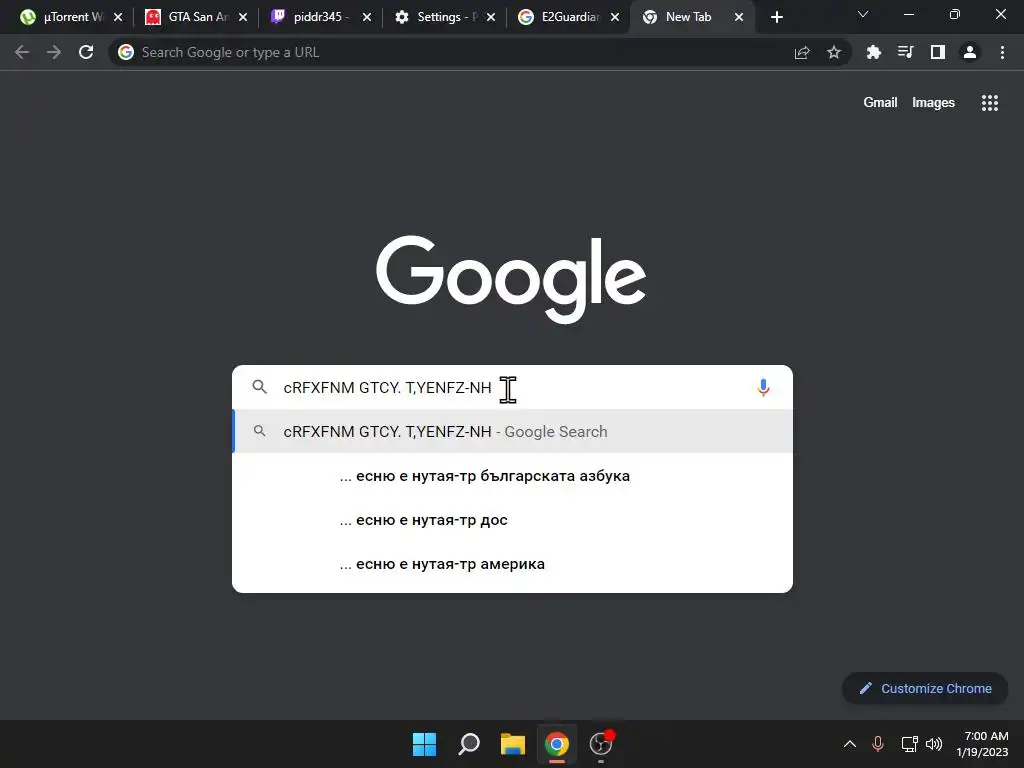Image resolution: width=1024 pixels, height=768 pixels.
Task: Open OBS Studio from the taskbar
Action: click(x=601, y=743)
